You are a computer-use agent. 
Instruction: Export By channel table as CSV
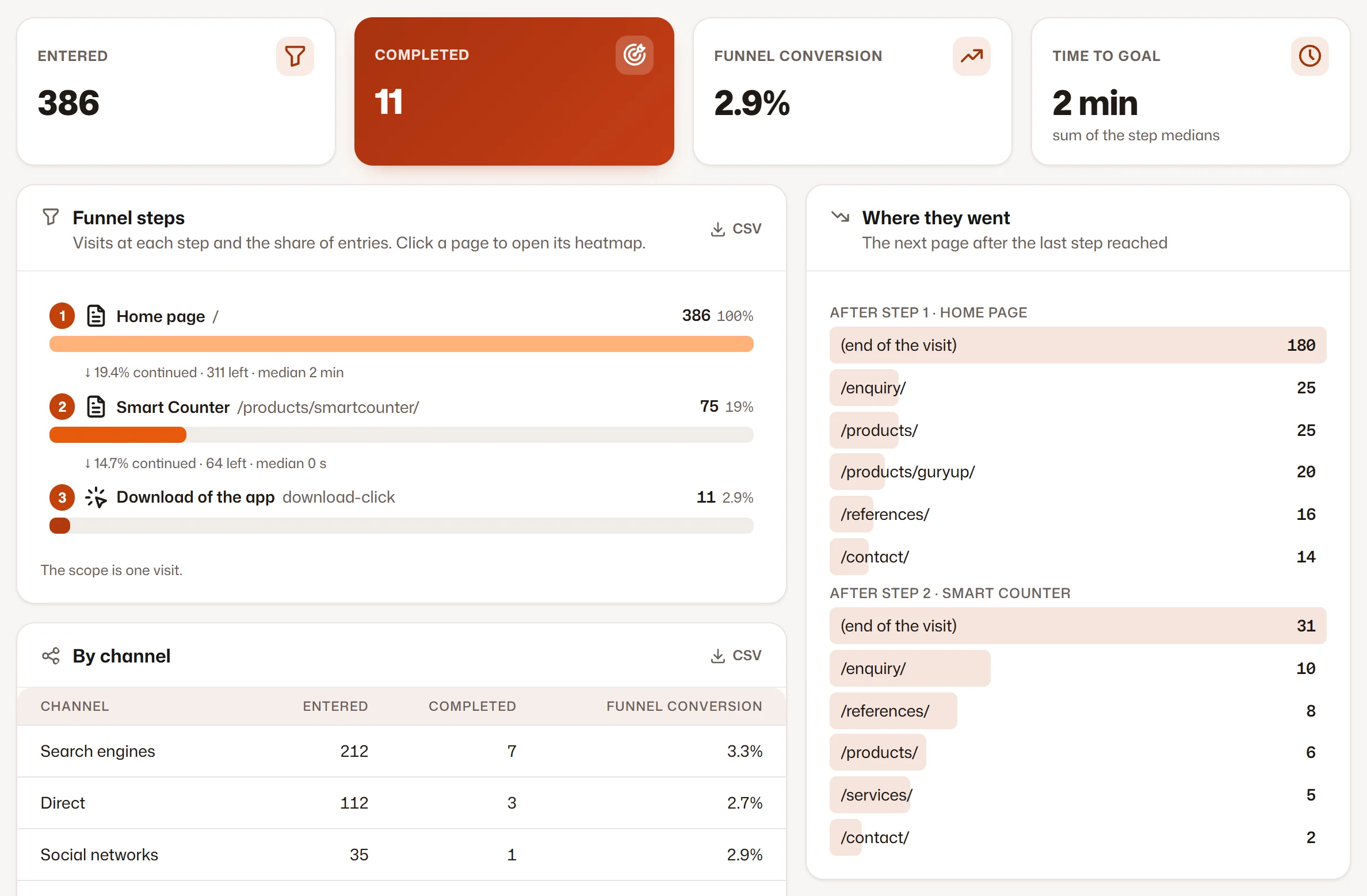tap(736, 656)
